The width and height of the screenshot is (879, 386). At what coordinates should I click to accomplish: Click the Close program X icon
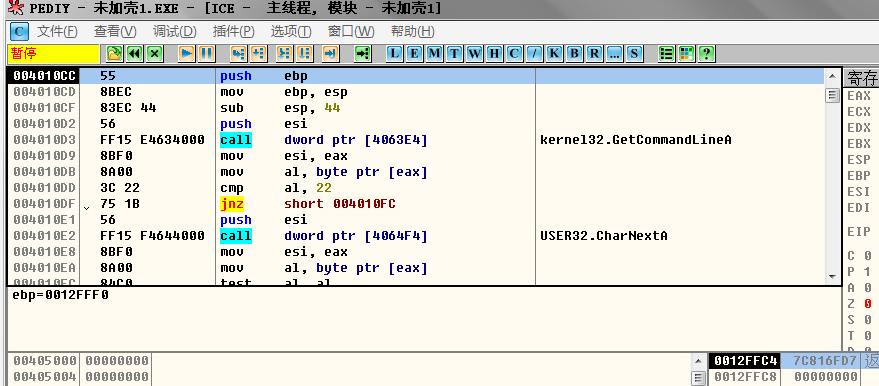click(x=155, y=54)
